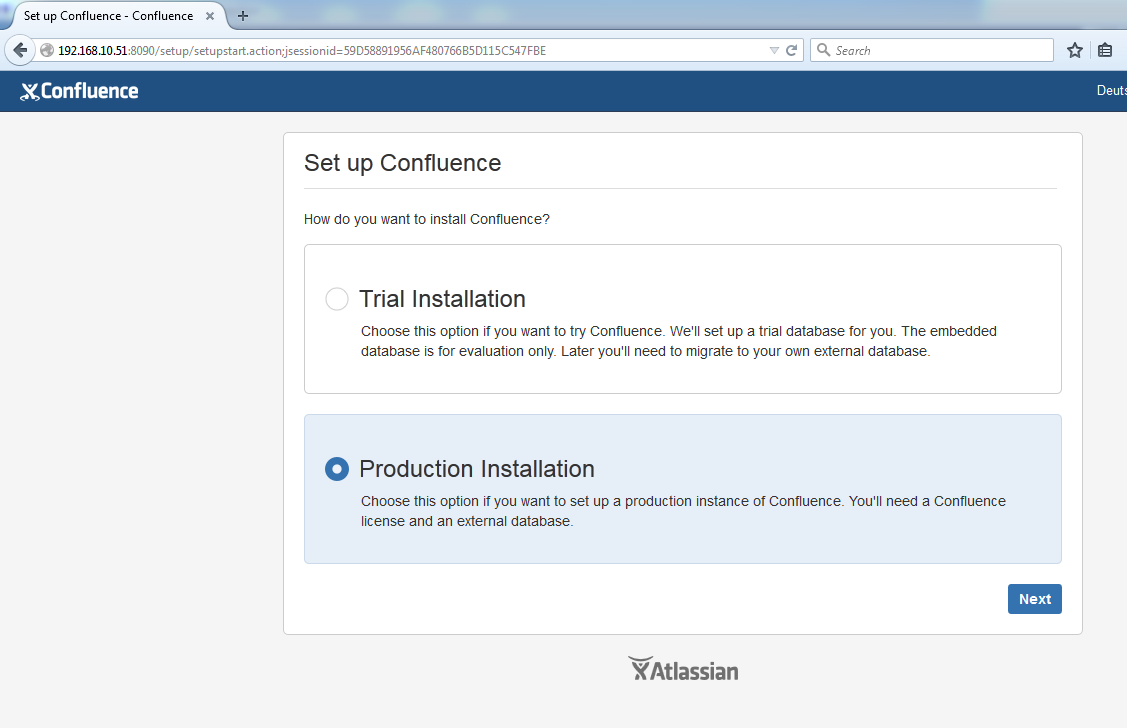This screenshot has width=1127, height=728.
Task: Click the site identity globe icon
Action: 47,50
